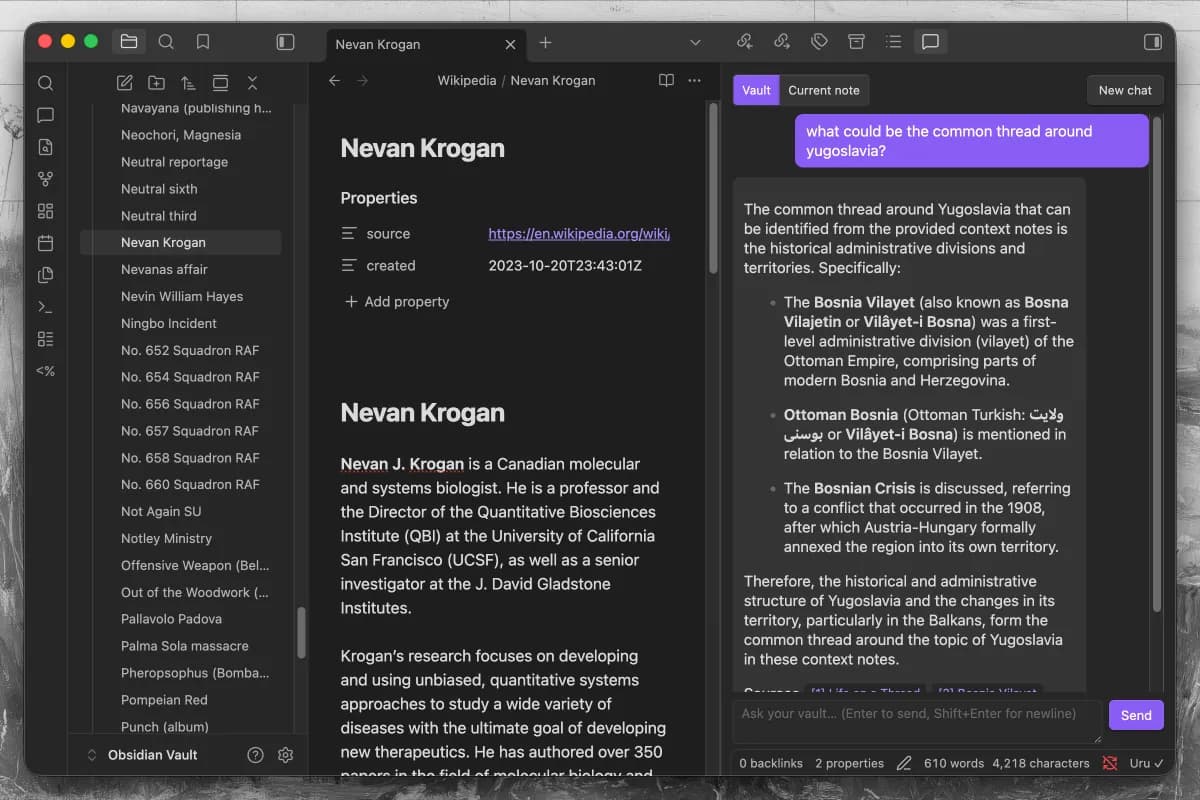Open settings gear next to Obsidian Vault
The width and height of the screenshot is (1200, 800).
[286, 755]
